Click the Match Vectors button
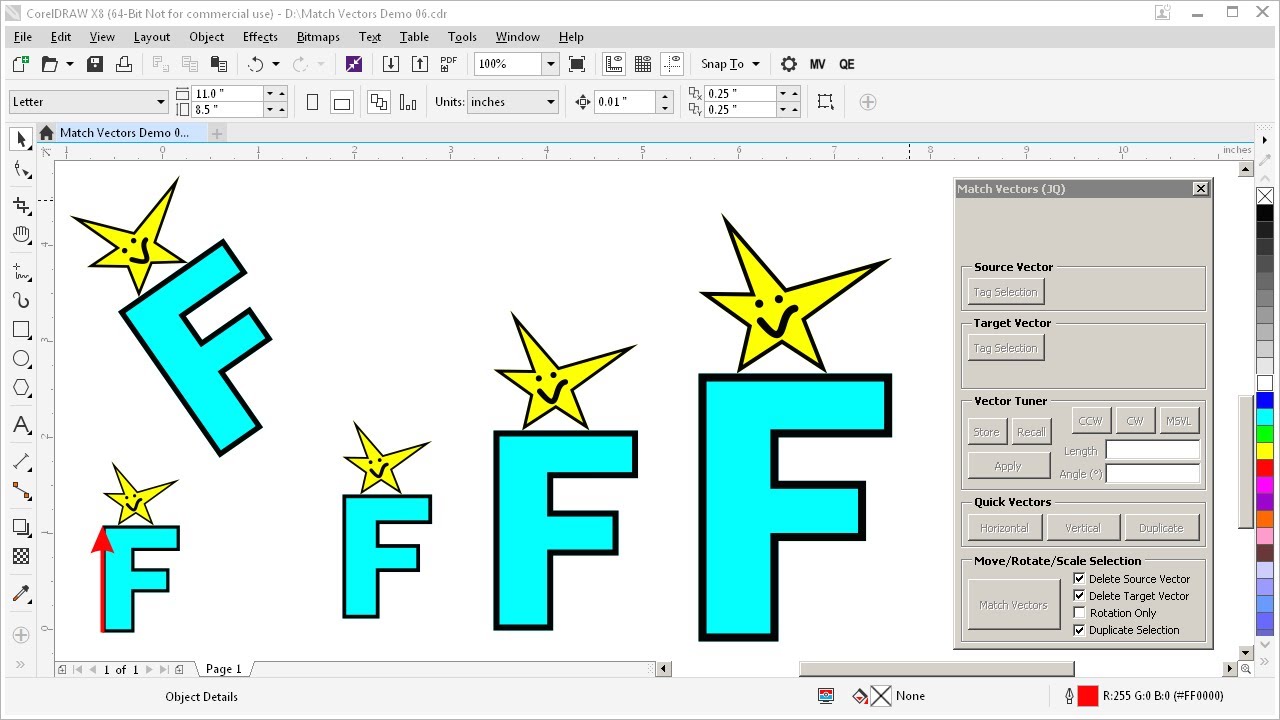This screenshot has width=1280, height=720. click(x=1014, y=605)
